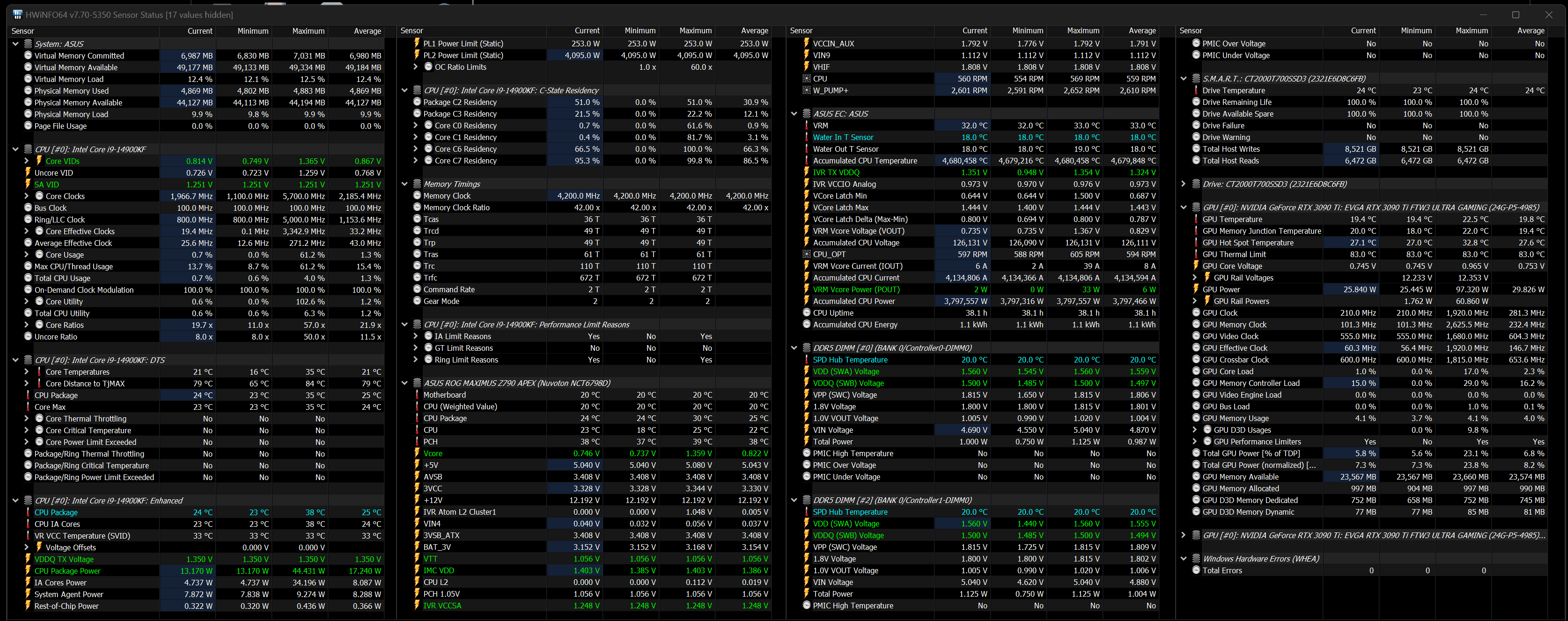Collapse the System: ASUS sensor group
1568x621 pixels.
(x=15, y=44)
